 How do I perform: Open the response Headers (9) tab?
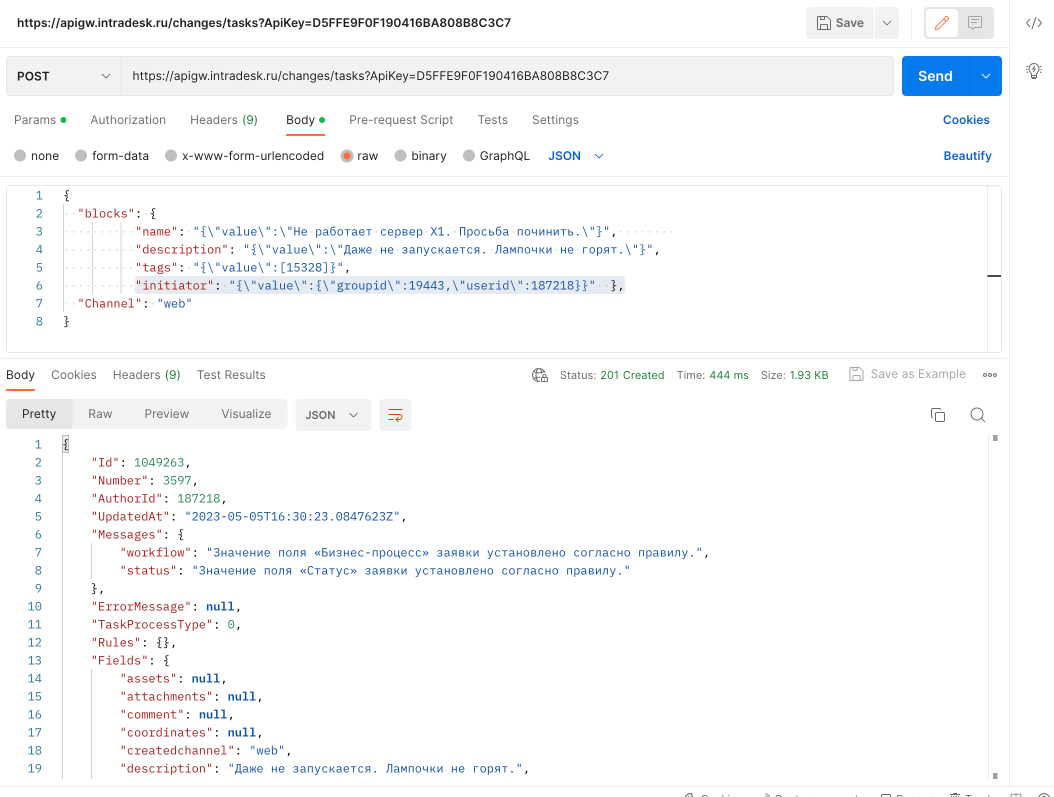coord(147,375)
